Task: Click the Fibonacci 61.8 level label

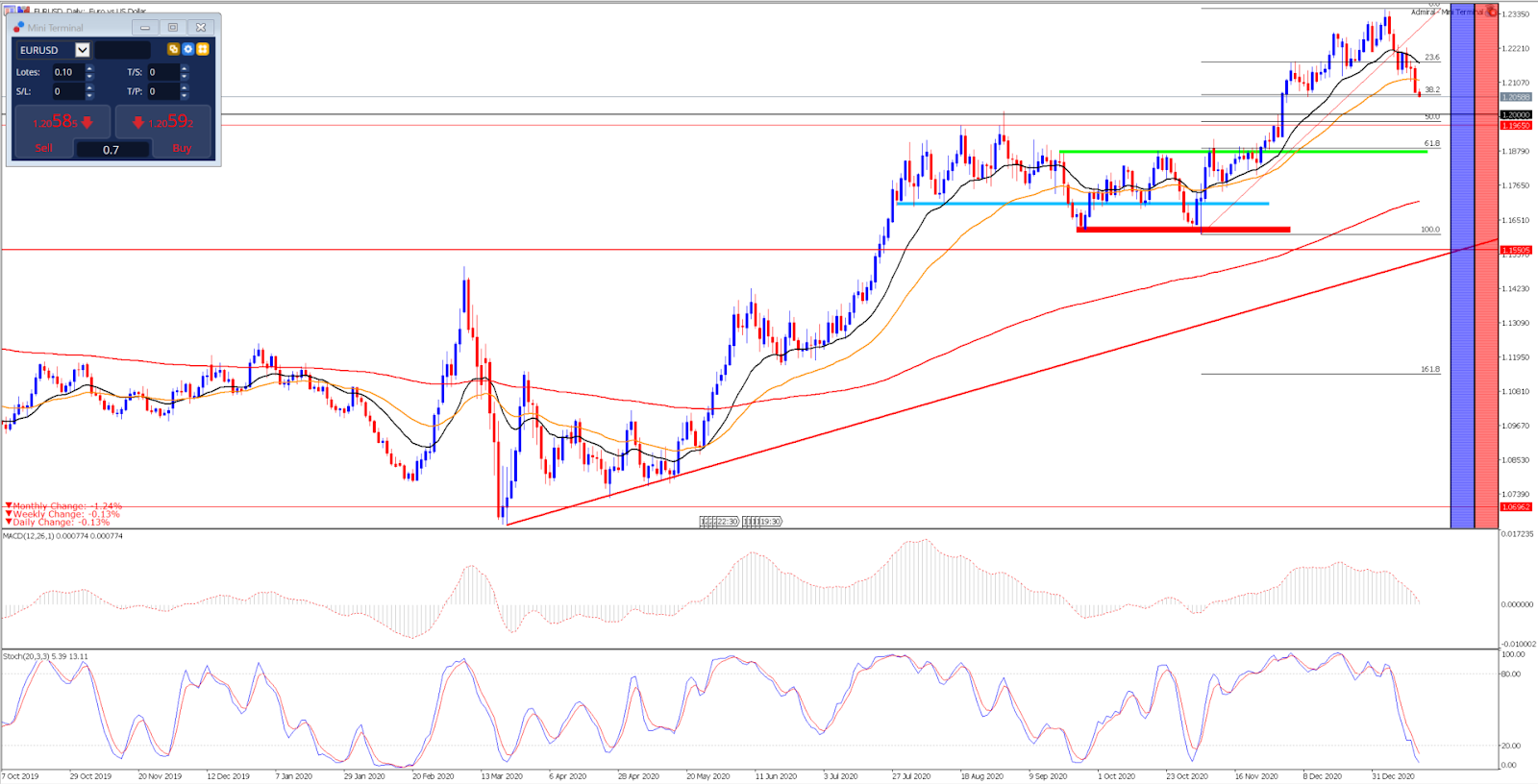Action: click(x=1432, y=143)
